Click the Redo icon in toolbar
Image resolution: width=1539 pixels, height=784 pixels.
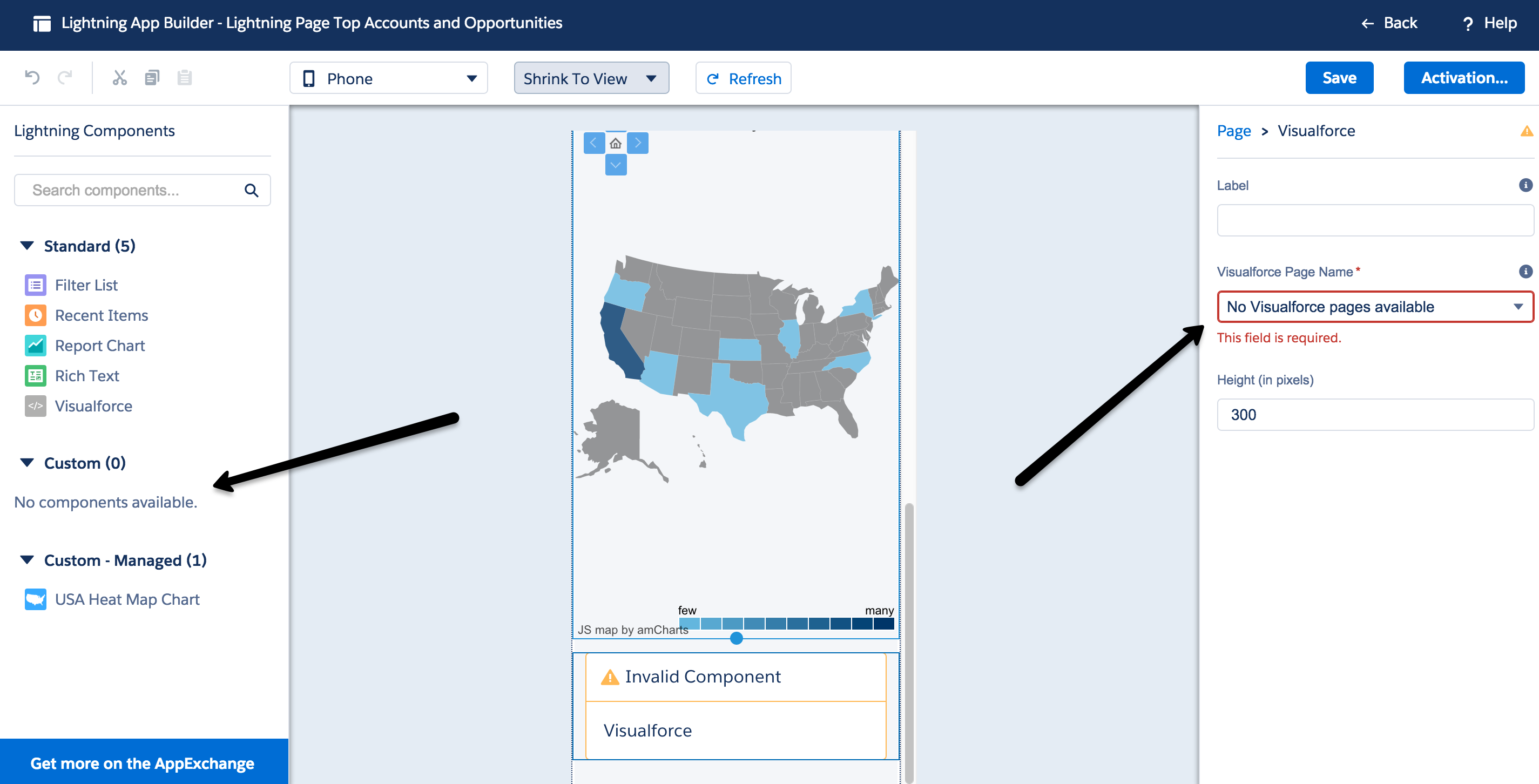point(63,78)
